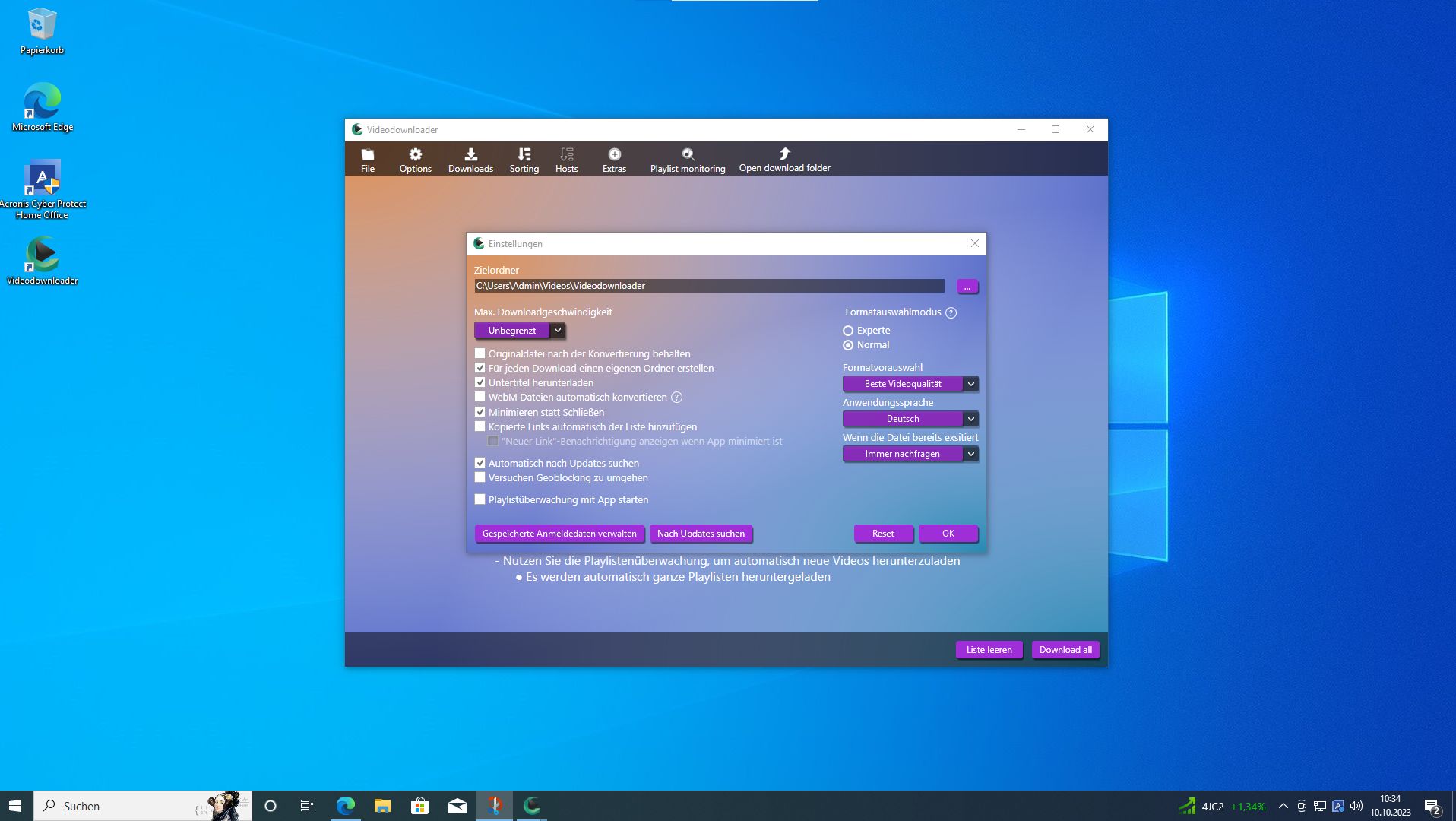This screenshot has height=821, width=1456.
Task: Click the File icon in the toolbar
Action: click(x=368, y=159)
